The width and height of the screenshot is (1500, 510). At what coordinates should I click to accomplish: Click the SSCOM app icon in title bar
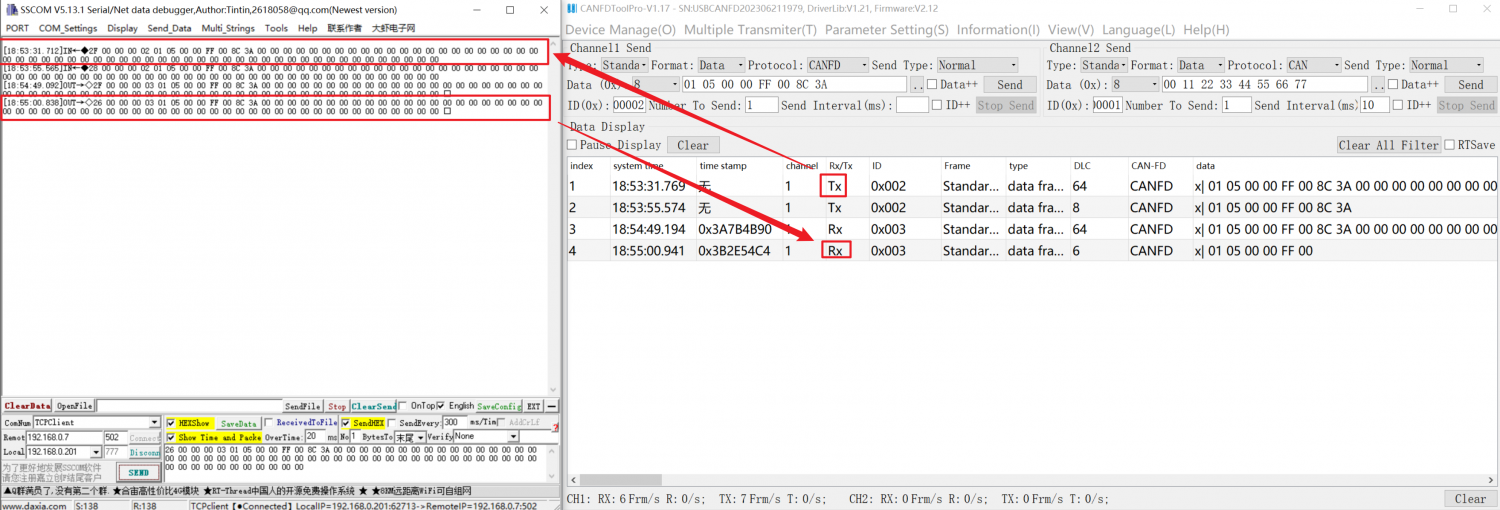[x=11, y=9]
